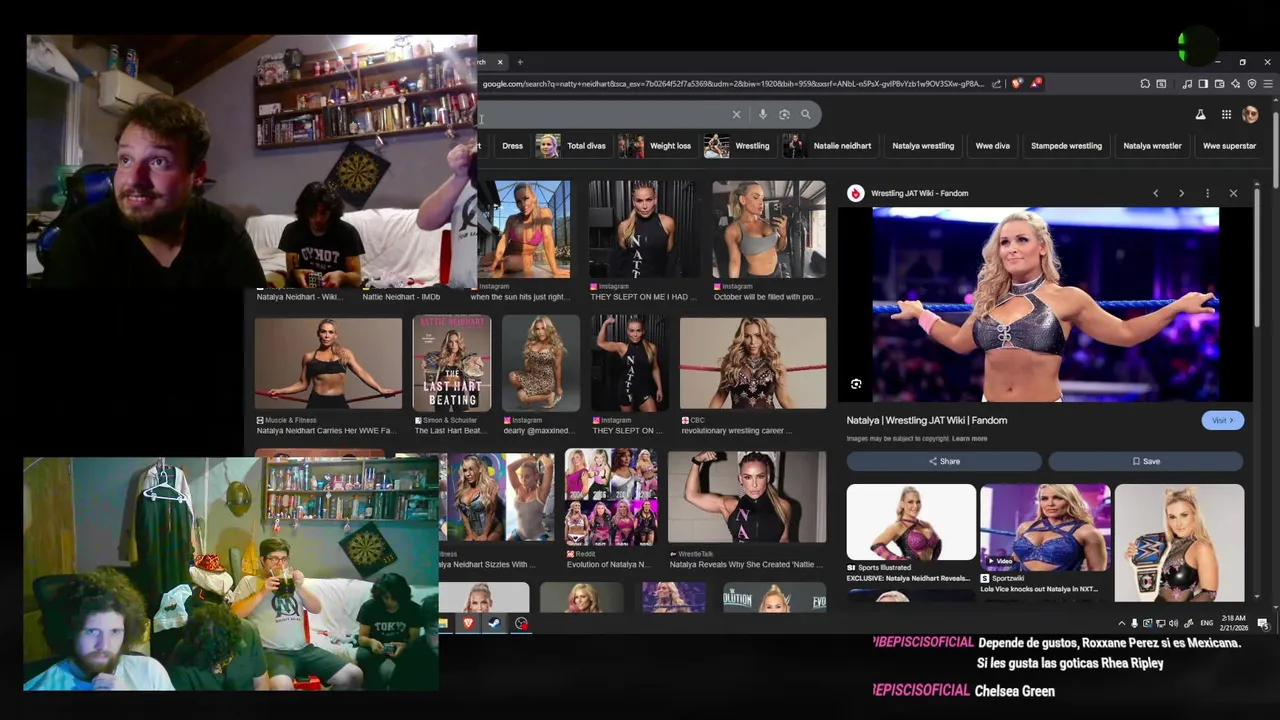Open Steam from the taskbar

pos(494,623)
